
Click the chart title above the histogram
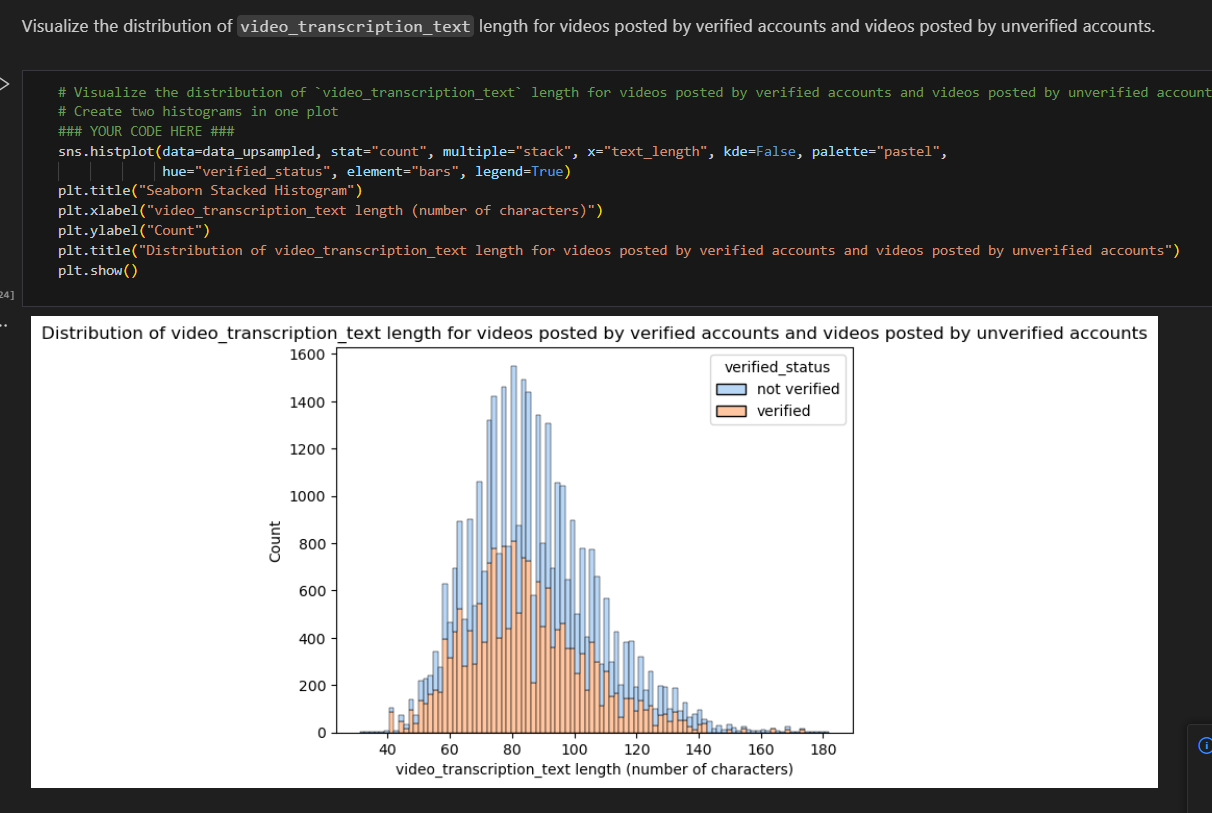[593, 333]
